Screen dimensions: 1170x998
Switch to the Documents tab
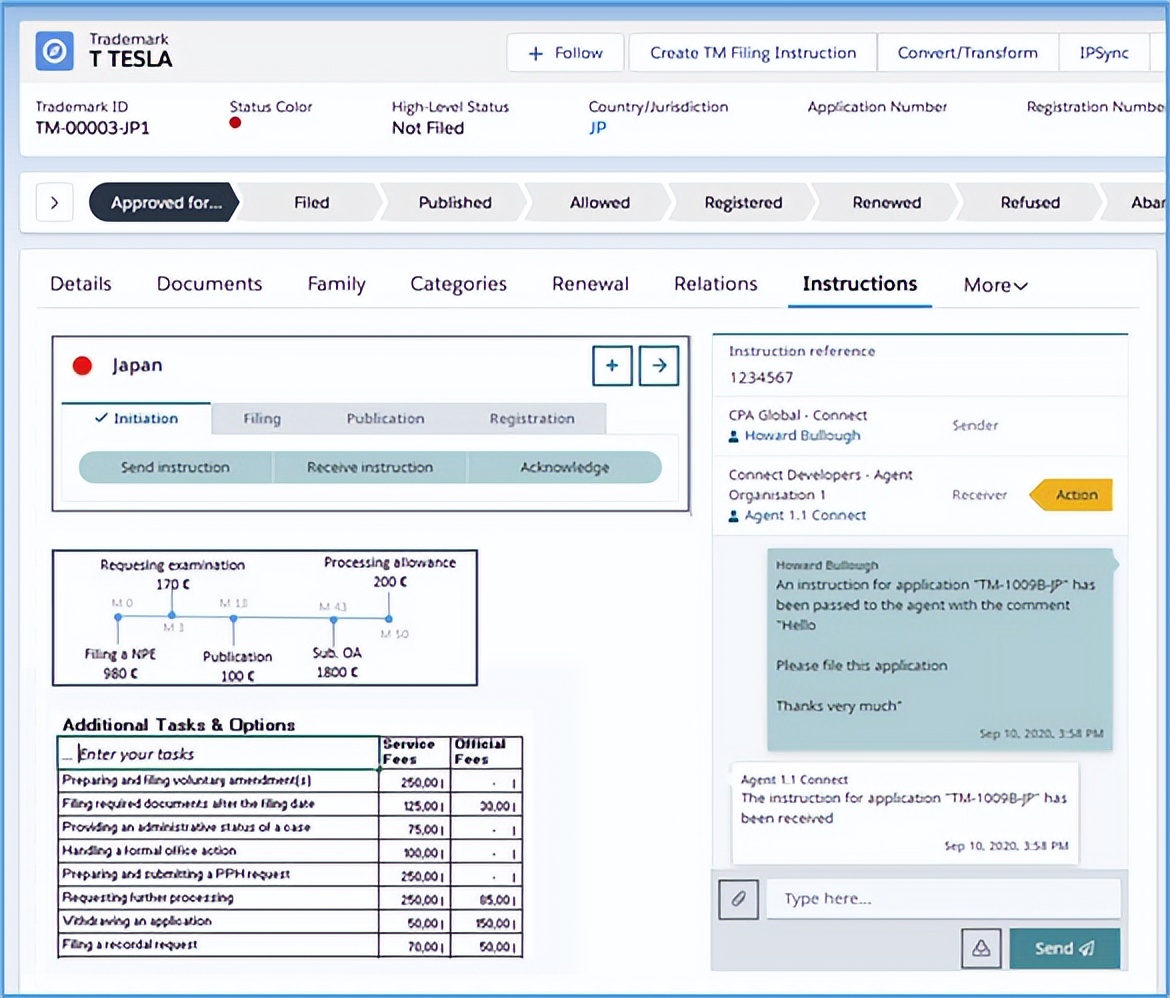coord(209,284)
